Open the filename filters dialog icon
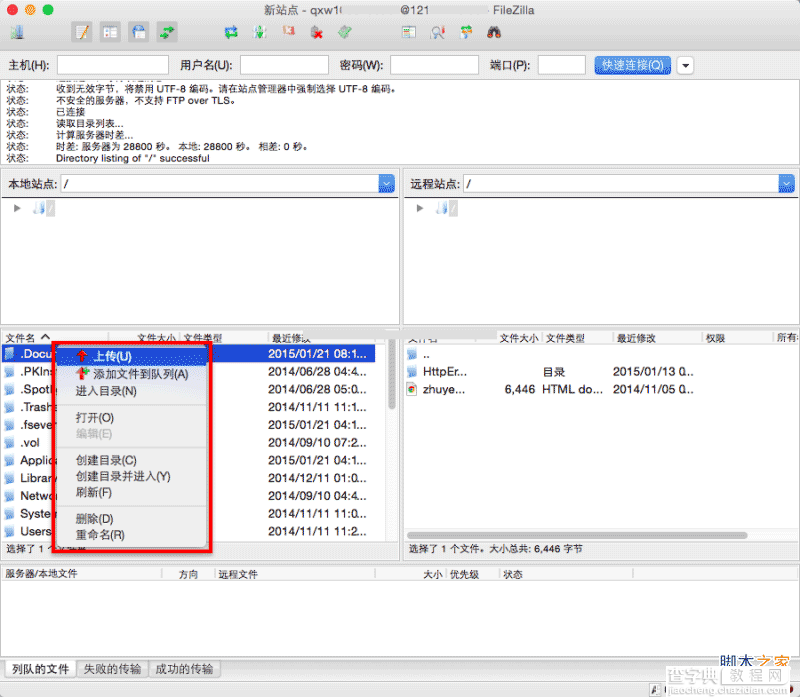Screen dimensions: 800x697 tap(409, 33)
